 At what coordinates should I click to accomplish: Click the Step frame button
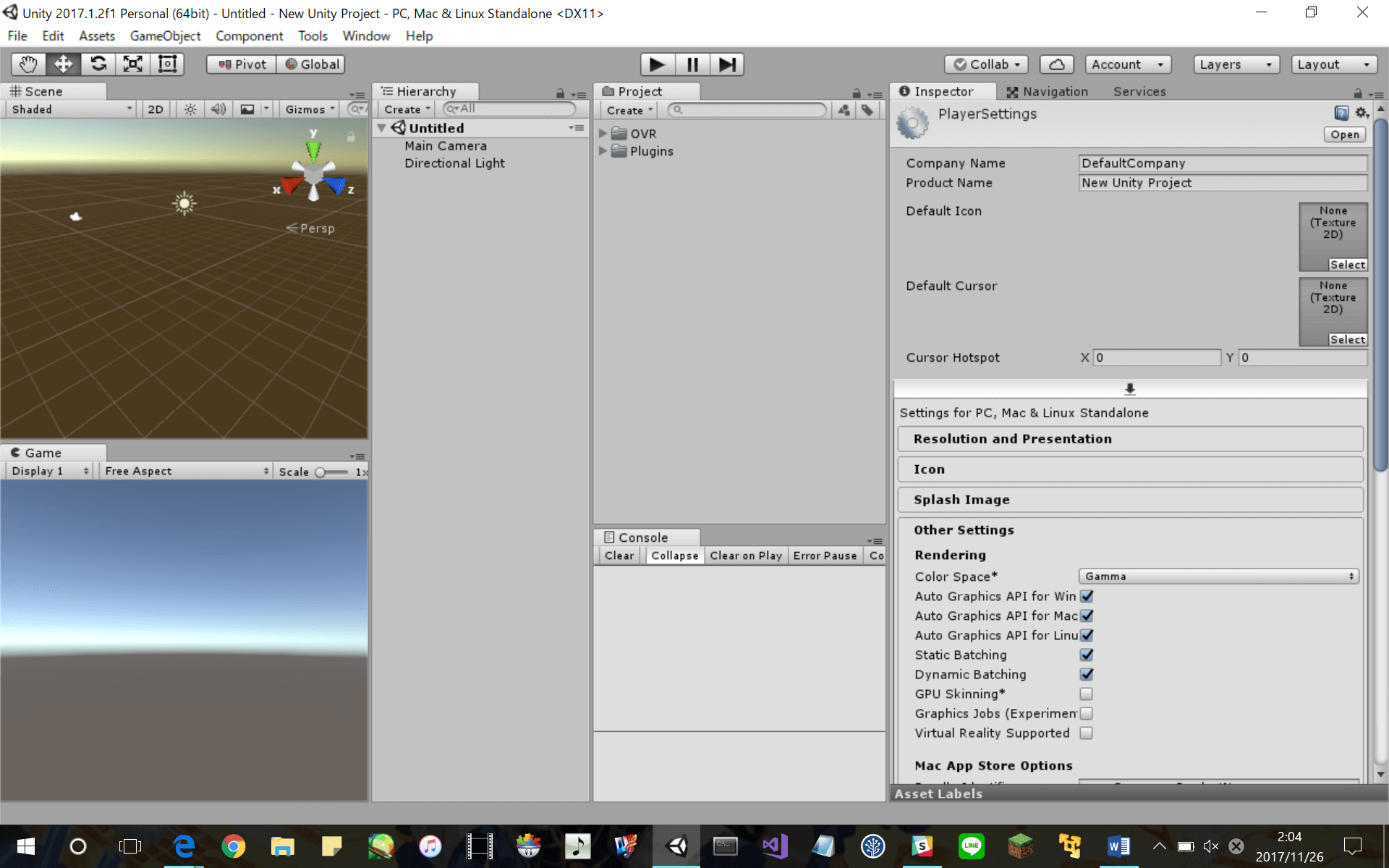click(x=727, y=64)
